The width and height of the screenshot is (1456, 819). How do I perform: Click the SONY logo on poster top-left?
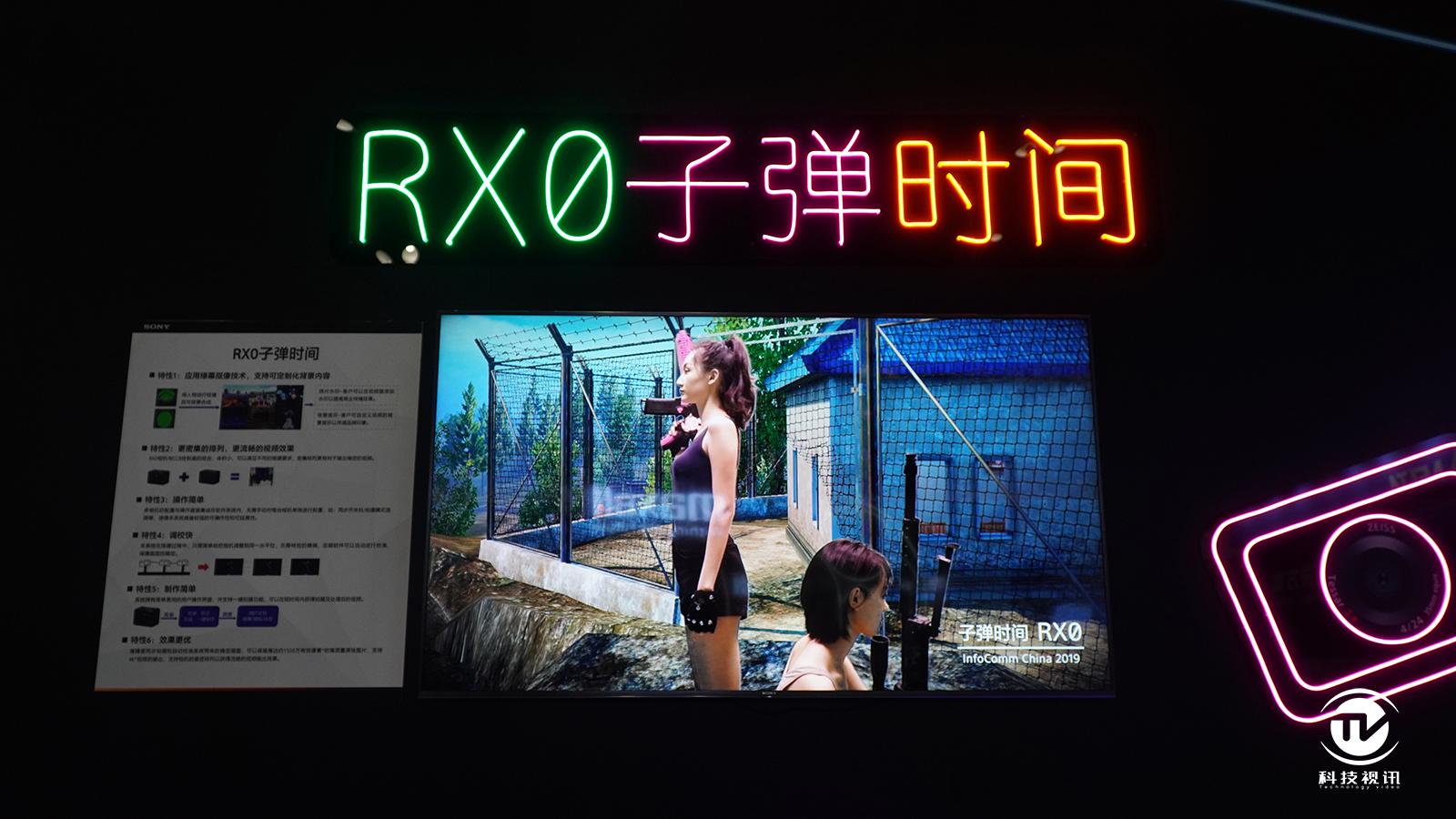155,325
